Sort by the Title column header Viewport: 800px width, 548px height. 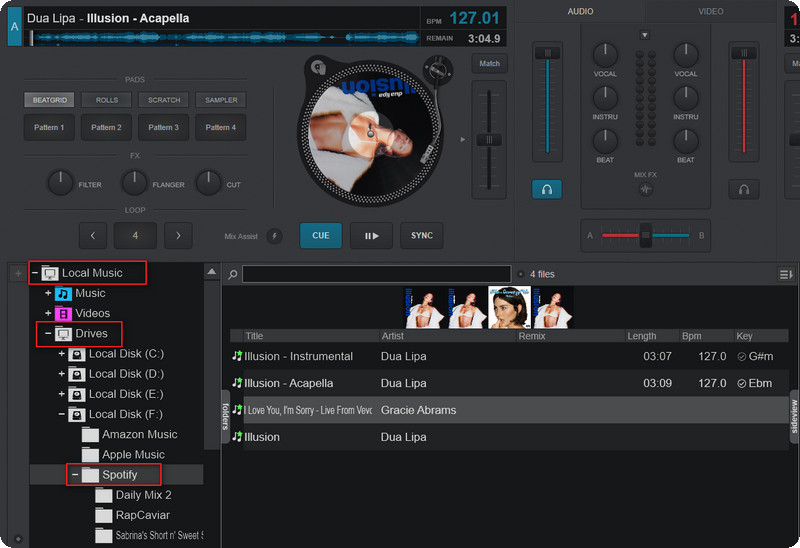[x=311, y=336]
